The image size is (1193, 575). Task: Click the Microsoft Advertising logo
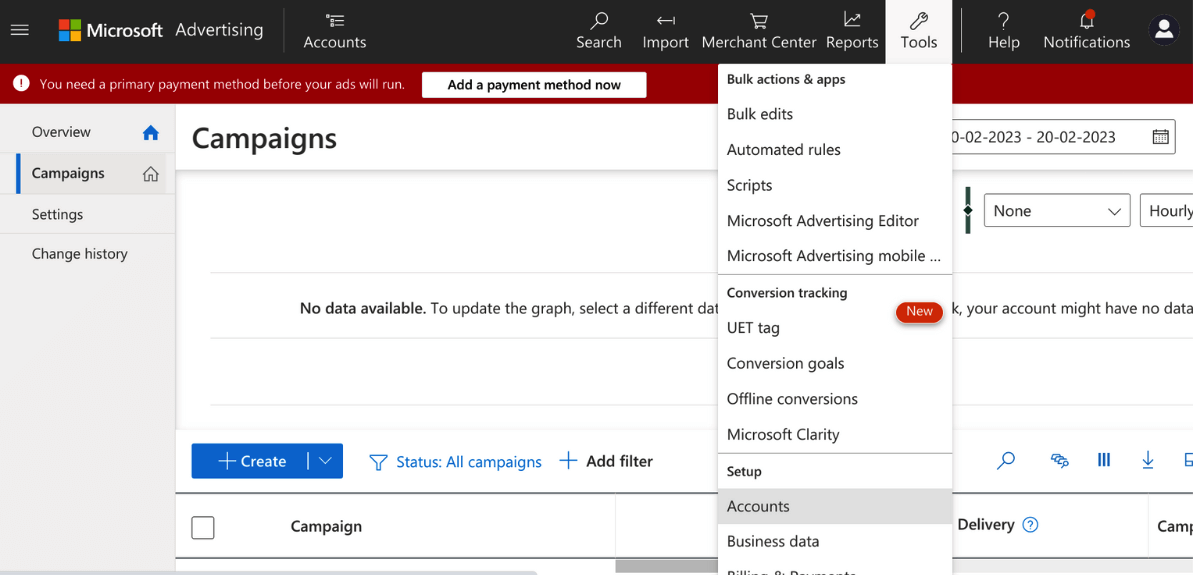pyautogui.click(x=161, y=30)
